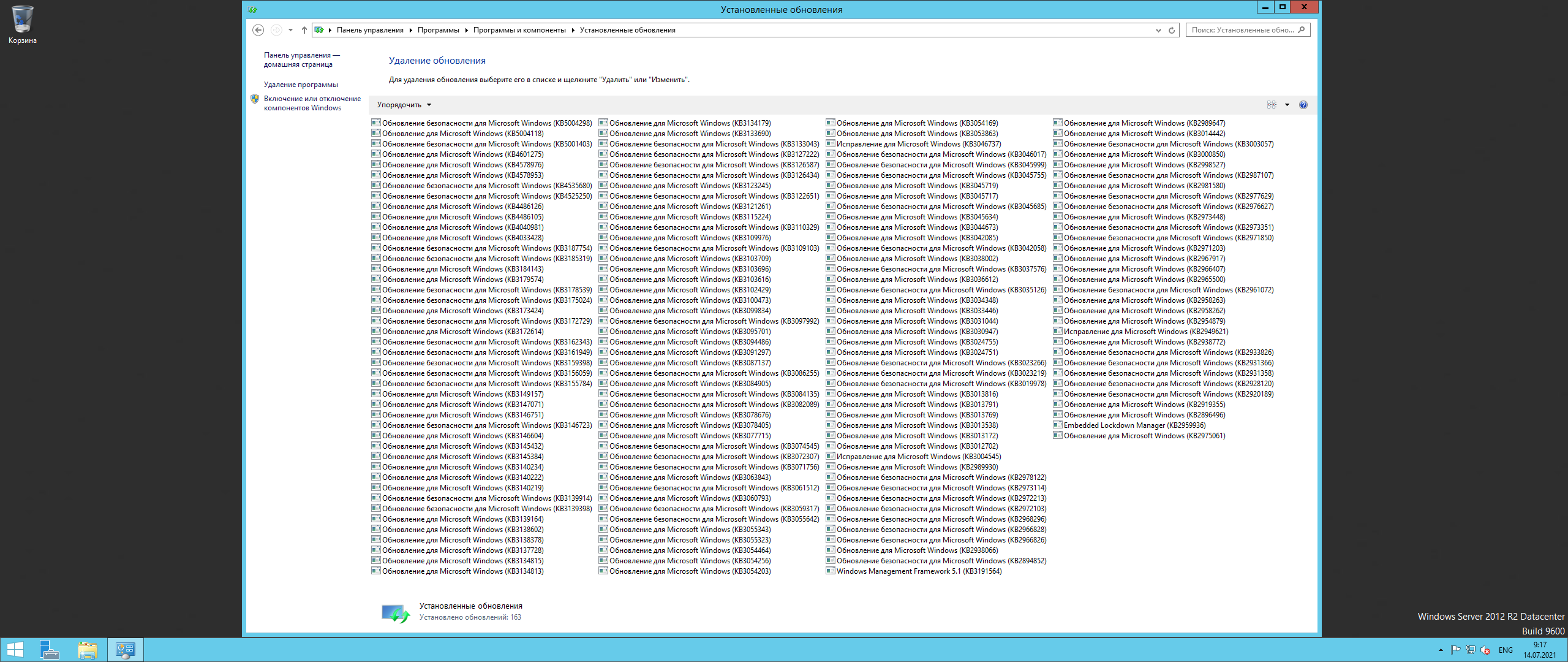Expand the view options dropdown arrow
1568x662 pixels.
point(1287,105)
